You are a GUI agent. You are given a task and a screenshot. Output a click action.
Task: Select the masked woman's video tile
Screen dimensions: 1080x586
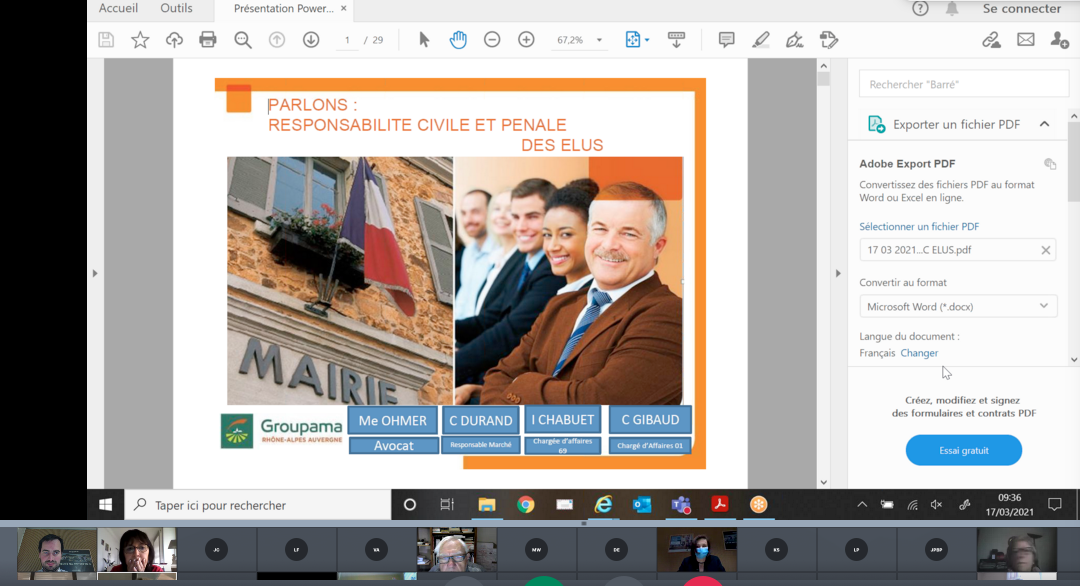pos(697,550)
